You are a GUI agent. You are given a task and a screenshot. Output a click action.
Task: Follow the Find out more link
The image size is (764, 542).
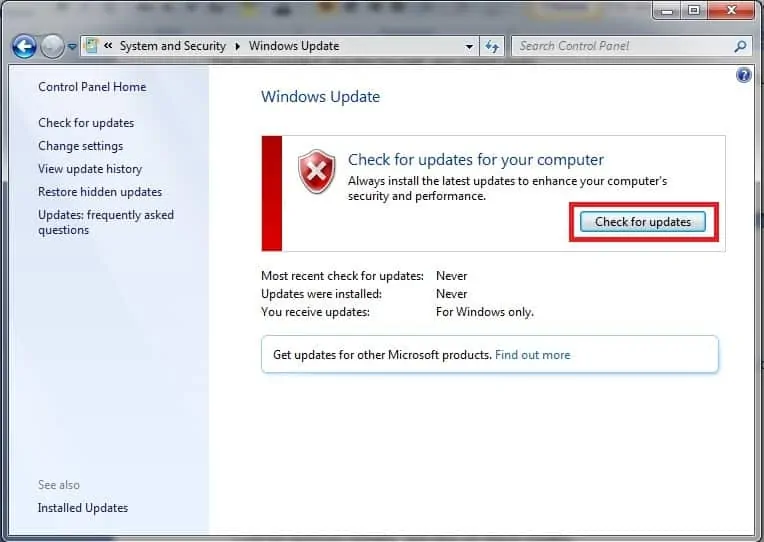pyautogui.click(x=533, y=355)
